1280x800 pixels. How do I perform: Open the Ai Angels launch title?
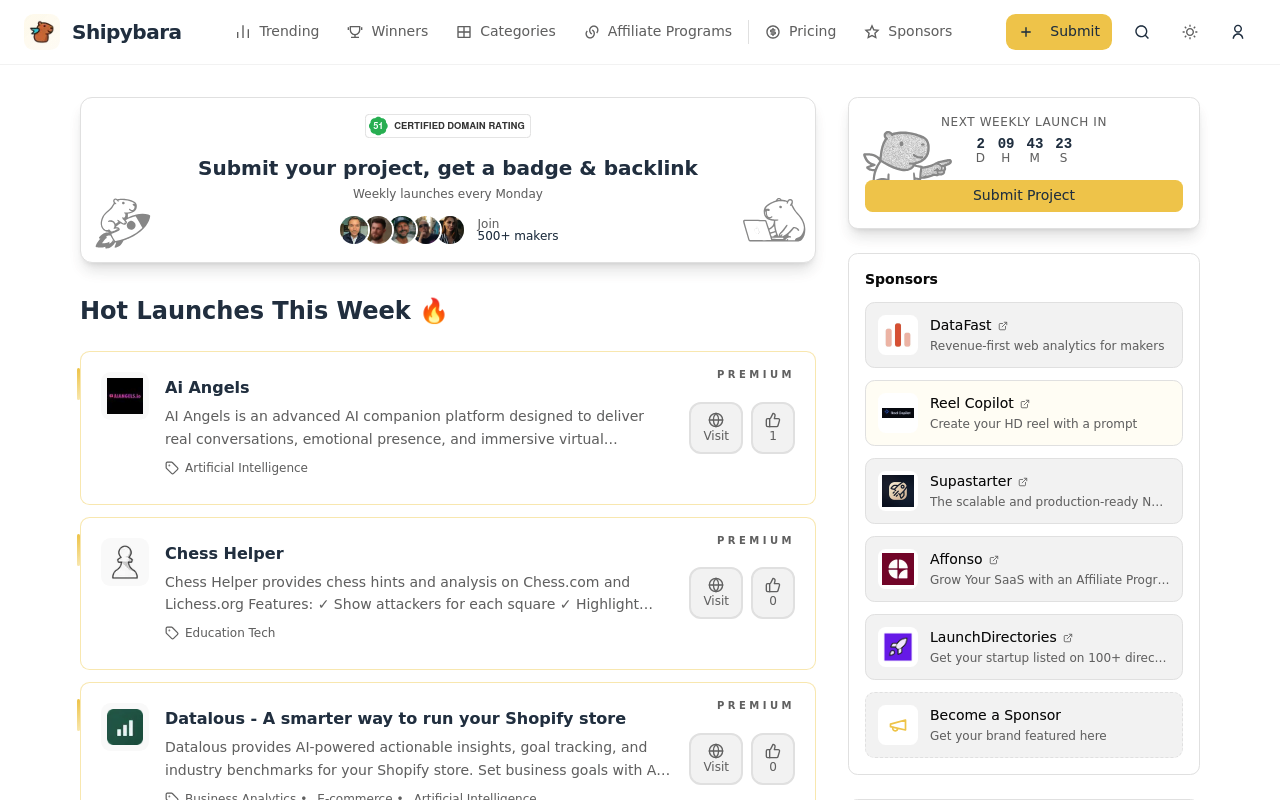[207, 388]
